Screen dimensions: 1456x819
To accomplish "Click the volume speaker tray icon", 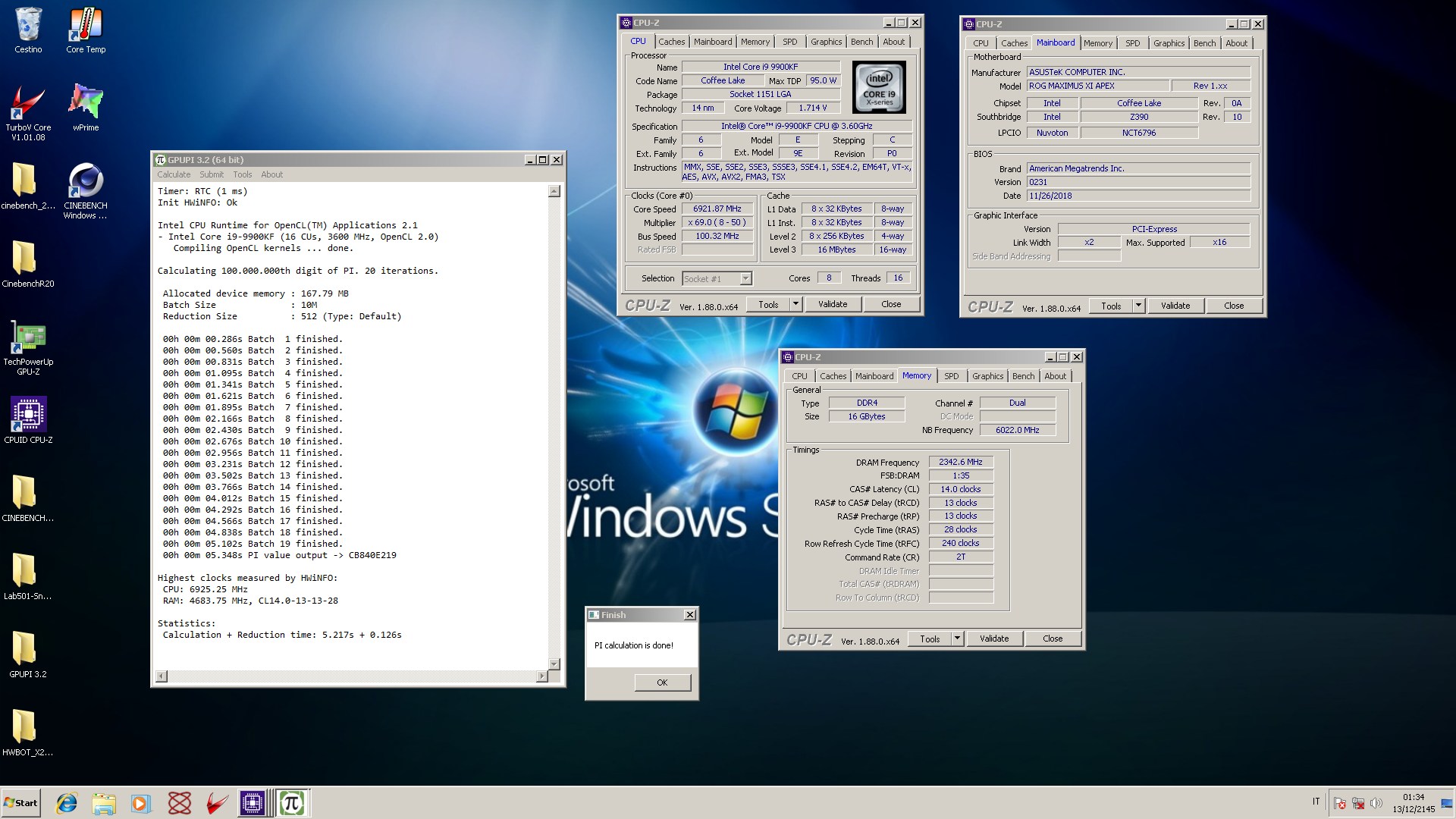I will point(1377,804).
